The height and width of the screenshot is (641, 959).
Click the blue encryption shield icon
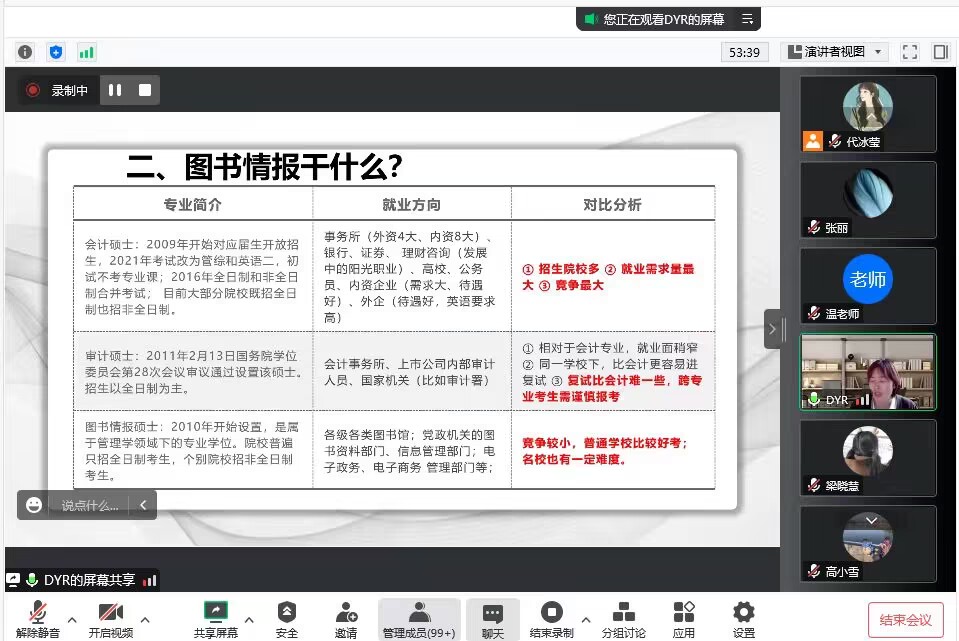(x=56, y=52)
